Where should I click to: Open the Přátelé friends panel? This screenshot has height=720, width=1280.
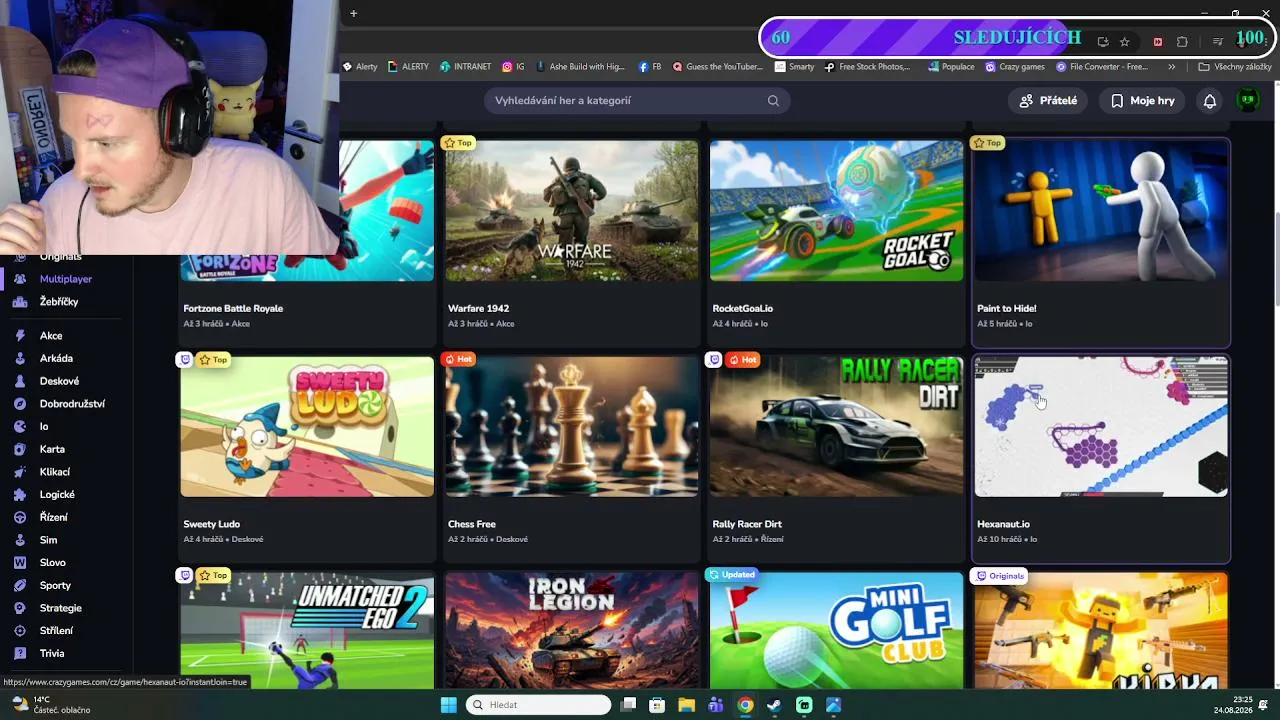click(x=1049, y=100)
